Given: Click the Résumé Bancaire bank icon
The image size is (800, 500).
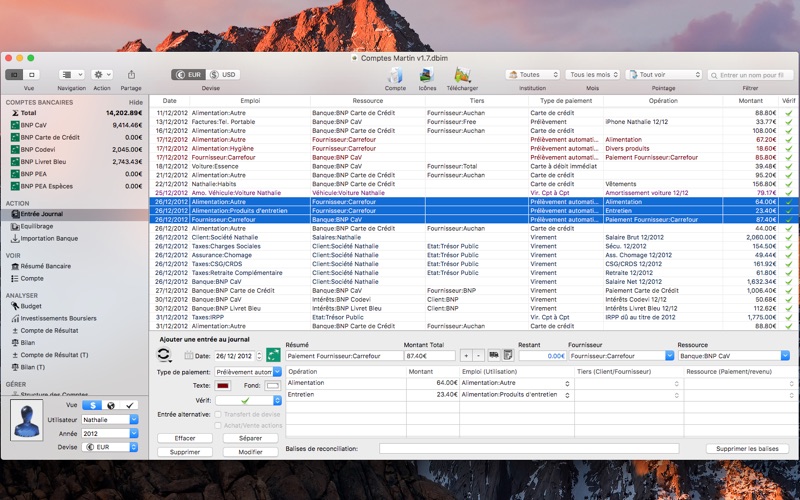Looking at the screenshot, I should coord(15,266).
